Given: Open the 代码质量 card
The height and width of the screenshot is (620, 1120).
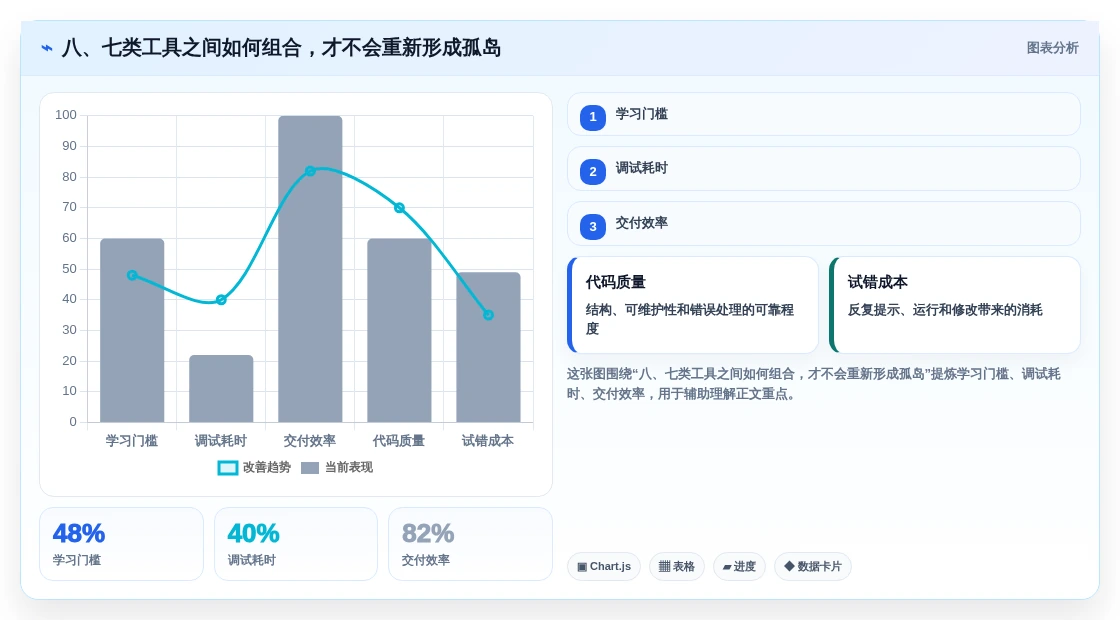Looking at the screenshot, I should 693,305.
